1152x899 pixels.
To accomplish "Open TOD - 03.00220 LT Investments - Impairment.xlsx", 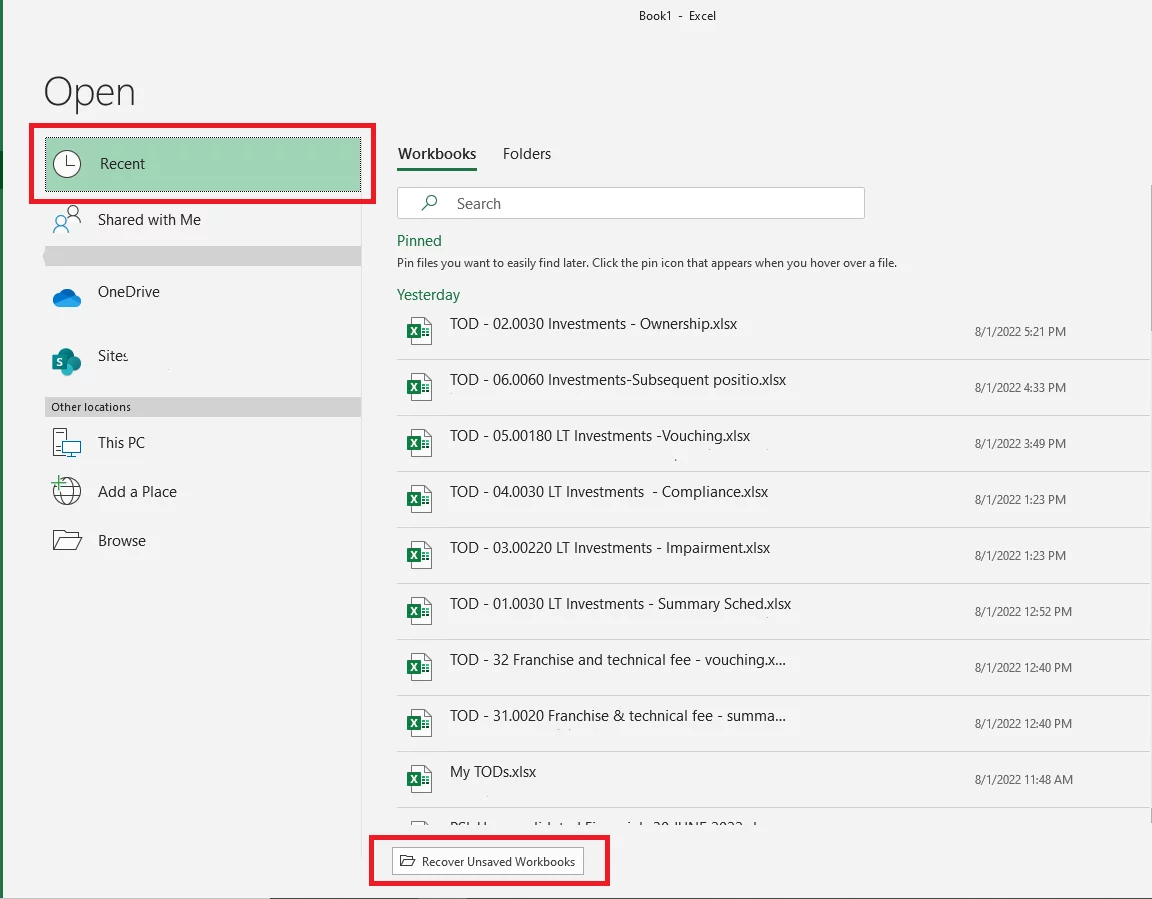I will pos(608,548).
